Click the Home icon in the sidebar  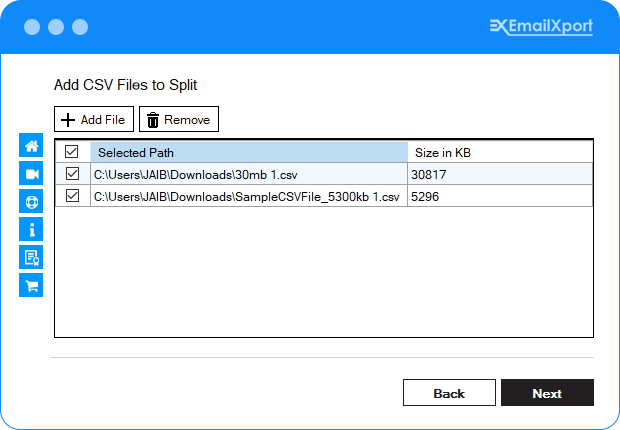coord(31,146)
